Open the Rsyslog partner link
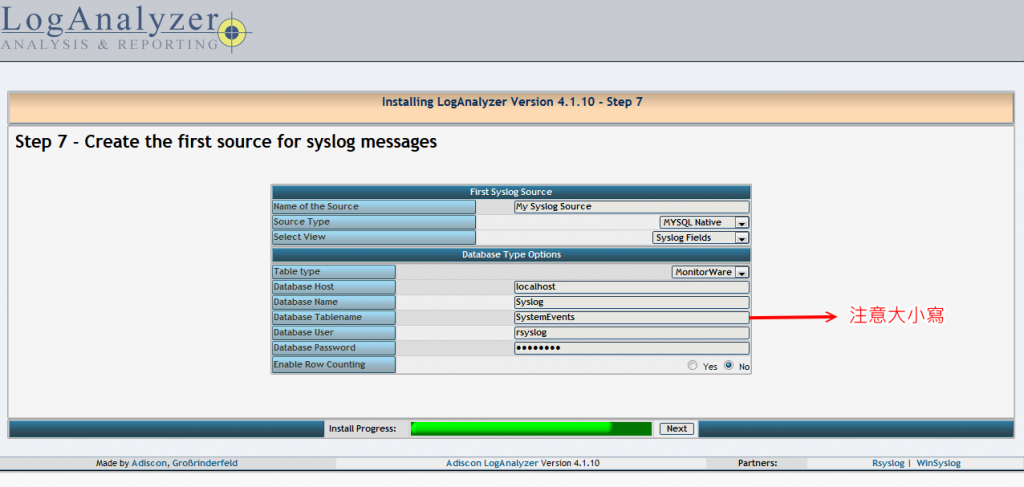Image resolution: width=1024 pixels, height=487 pixels. click(888, 463)
